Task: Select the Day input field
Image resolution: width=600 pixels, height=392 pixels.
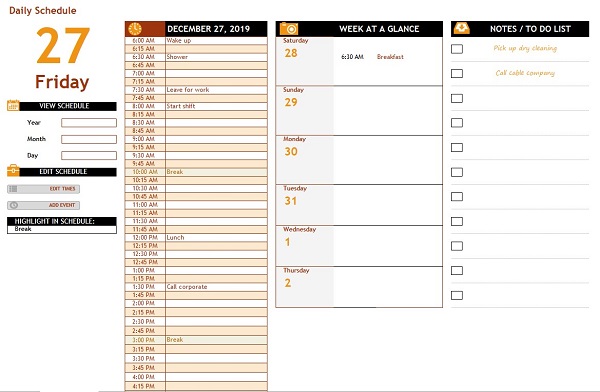Action: [89, 155]
